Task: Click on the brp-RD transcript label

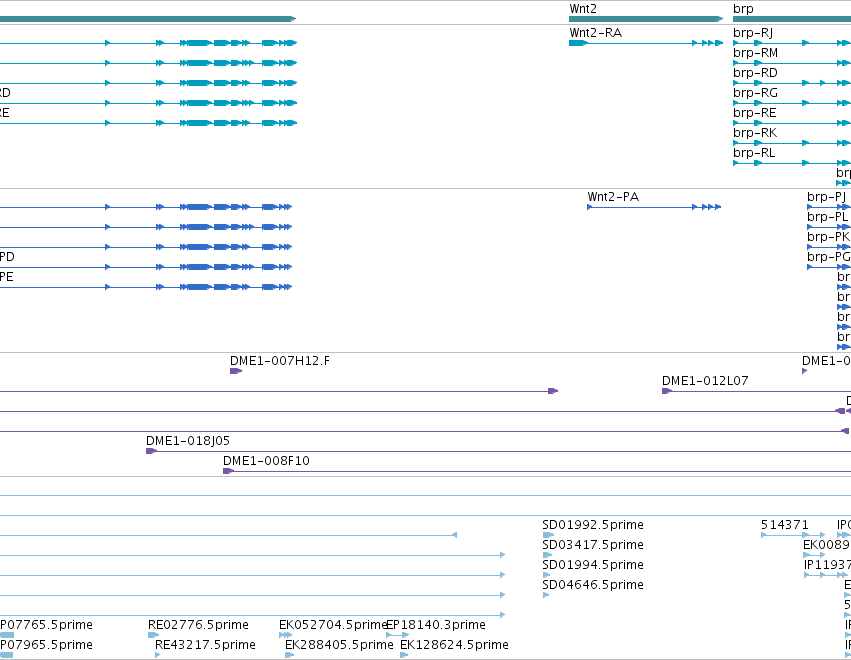Action: [x=755, y=73]
